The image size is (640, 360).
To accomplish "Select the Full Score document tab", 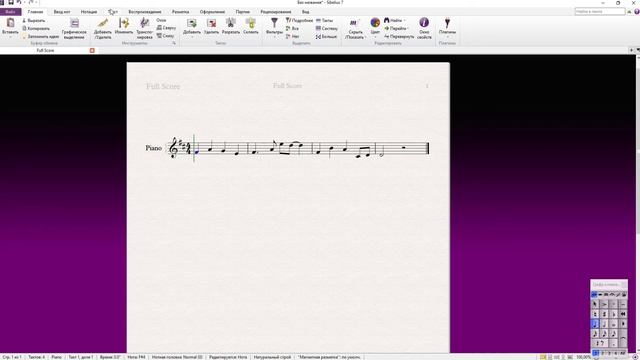I will (45, 50).
